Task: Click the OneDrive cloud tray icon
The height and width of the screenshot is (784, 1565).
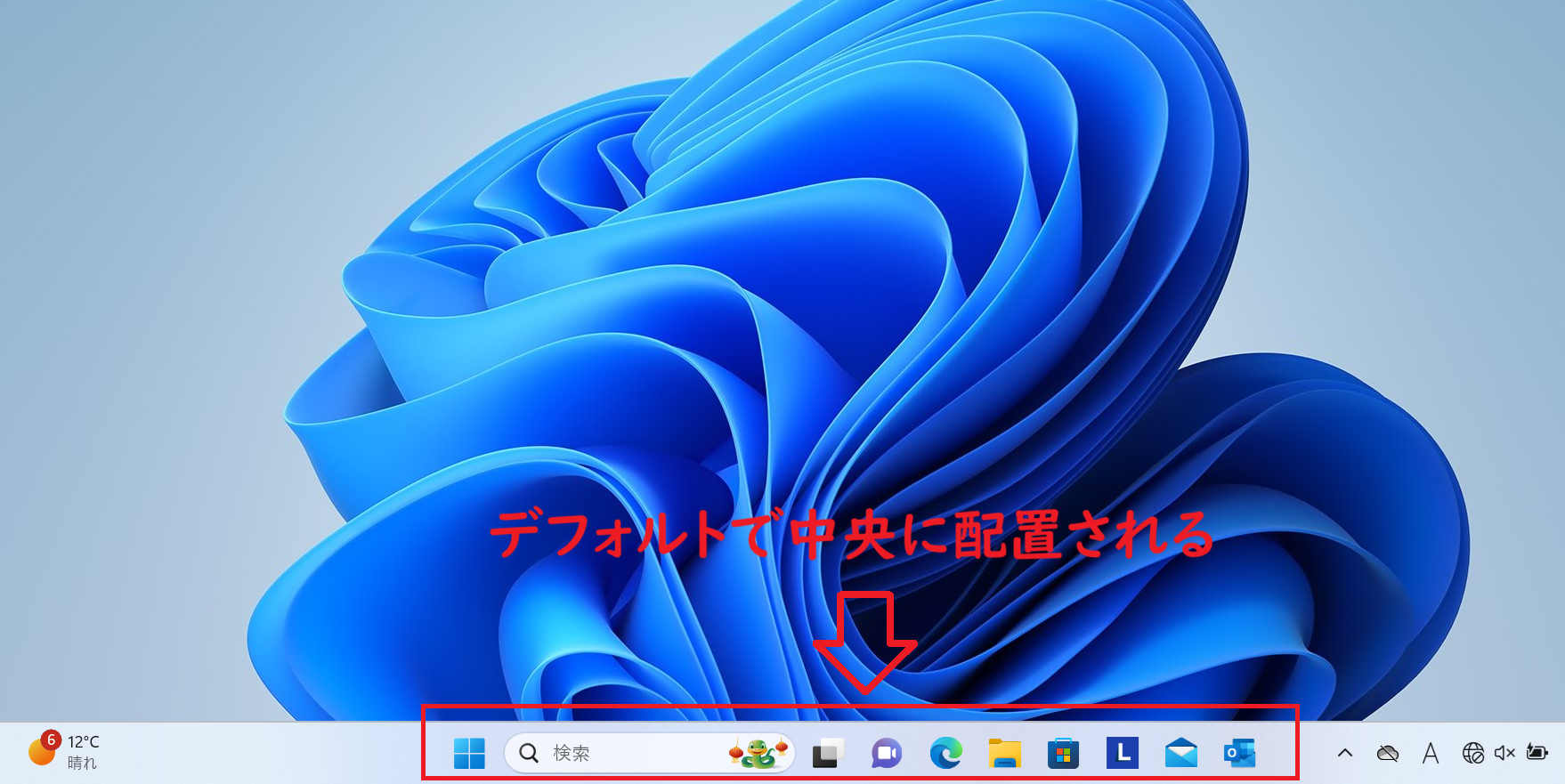Action: 1387,753
